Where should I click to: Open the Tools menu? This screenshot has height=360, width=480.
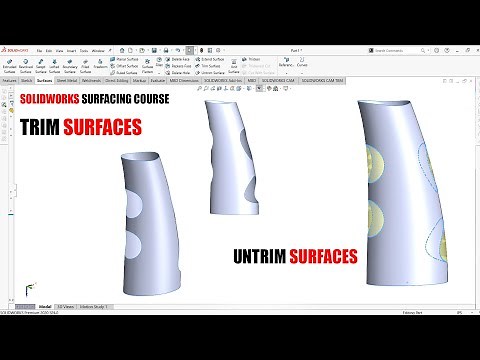84,51
